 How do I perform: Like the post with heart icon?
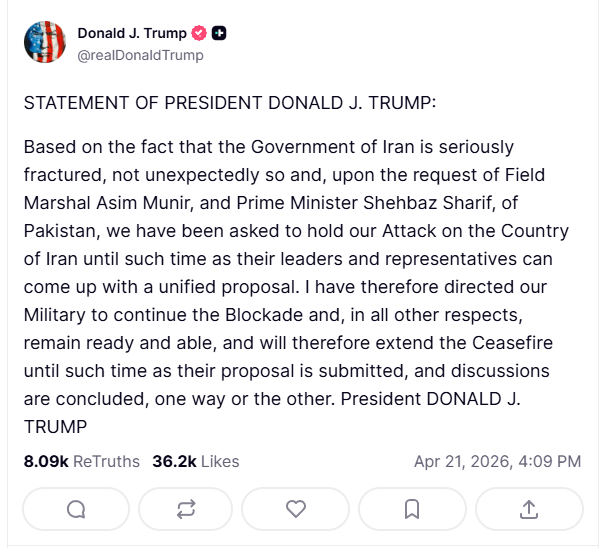295,509
